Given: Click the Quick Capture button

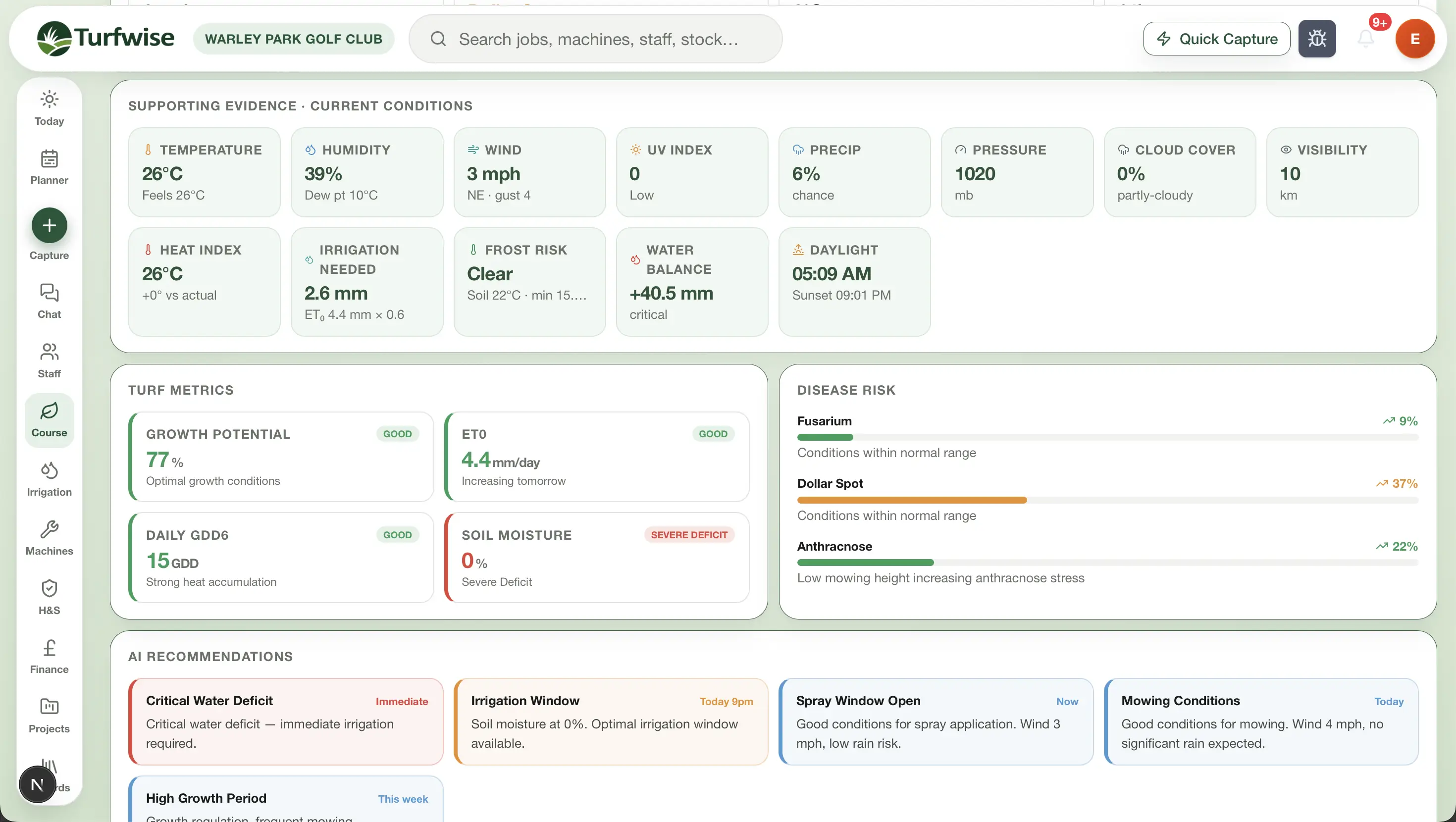Looking at the screenshot, I should [x=1216, y=39].
